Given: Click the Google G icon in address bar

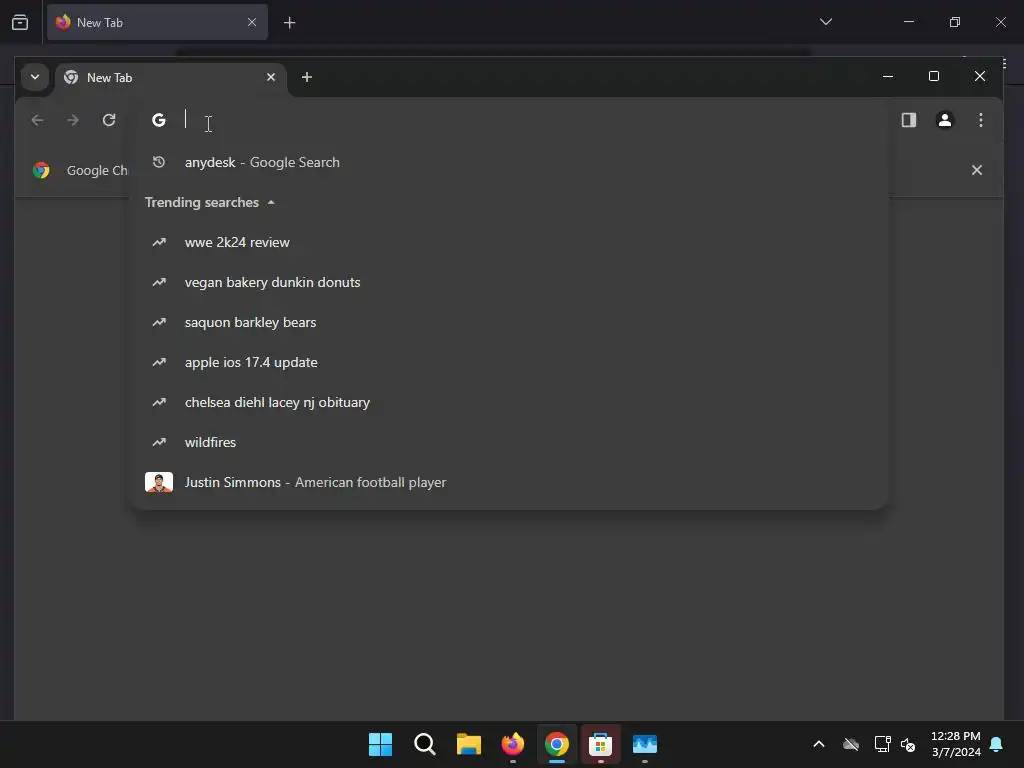Looking at the screenshot, I should coord(159,120).
